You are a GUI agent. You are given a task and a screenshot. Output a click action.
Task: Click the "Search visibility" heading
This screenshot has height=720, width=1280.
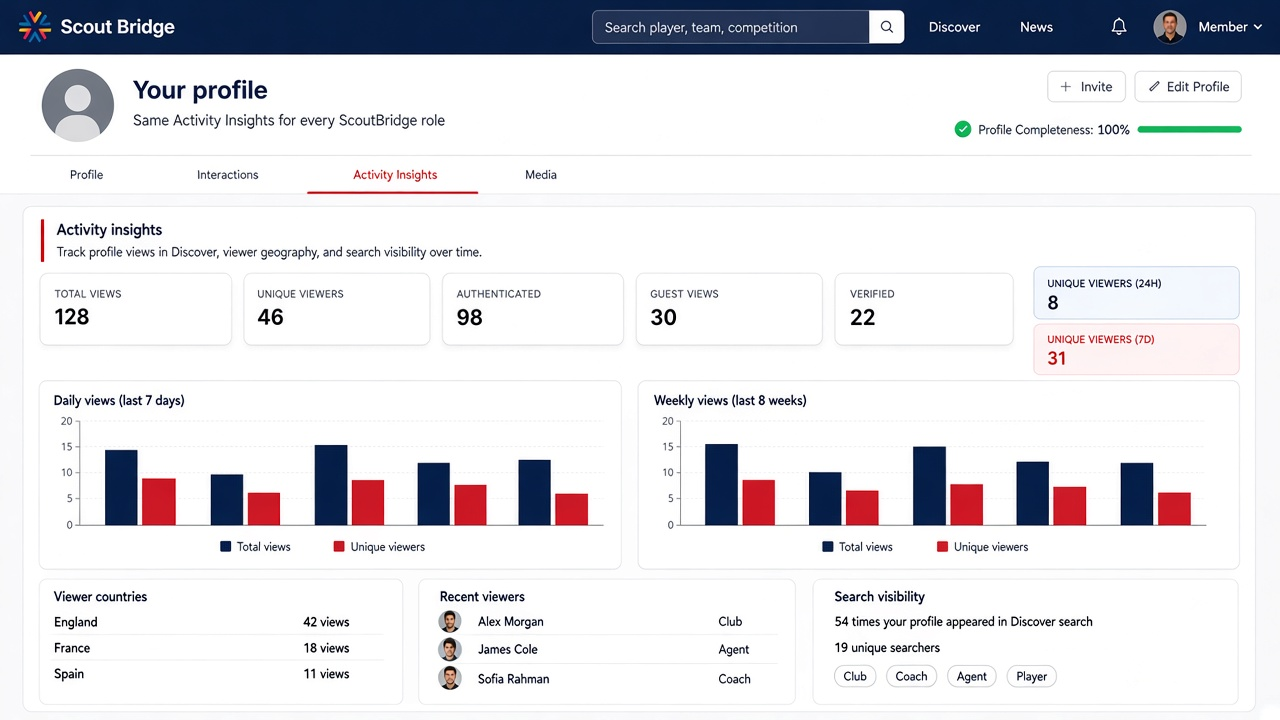point(879,597)
